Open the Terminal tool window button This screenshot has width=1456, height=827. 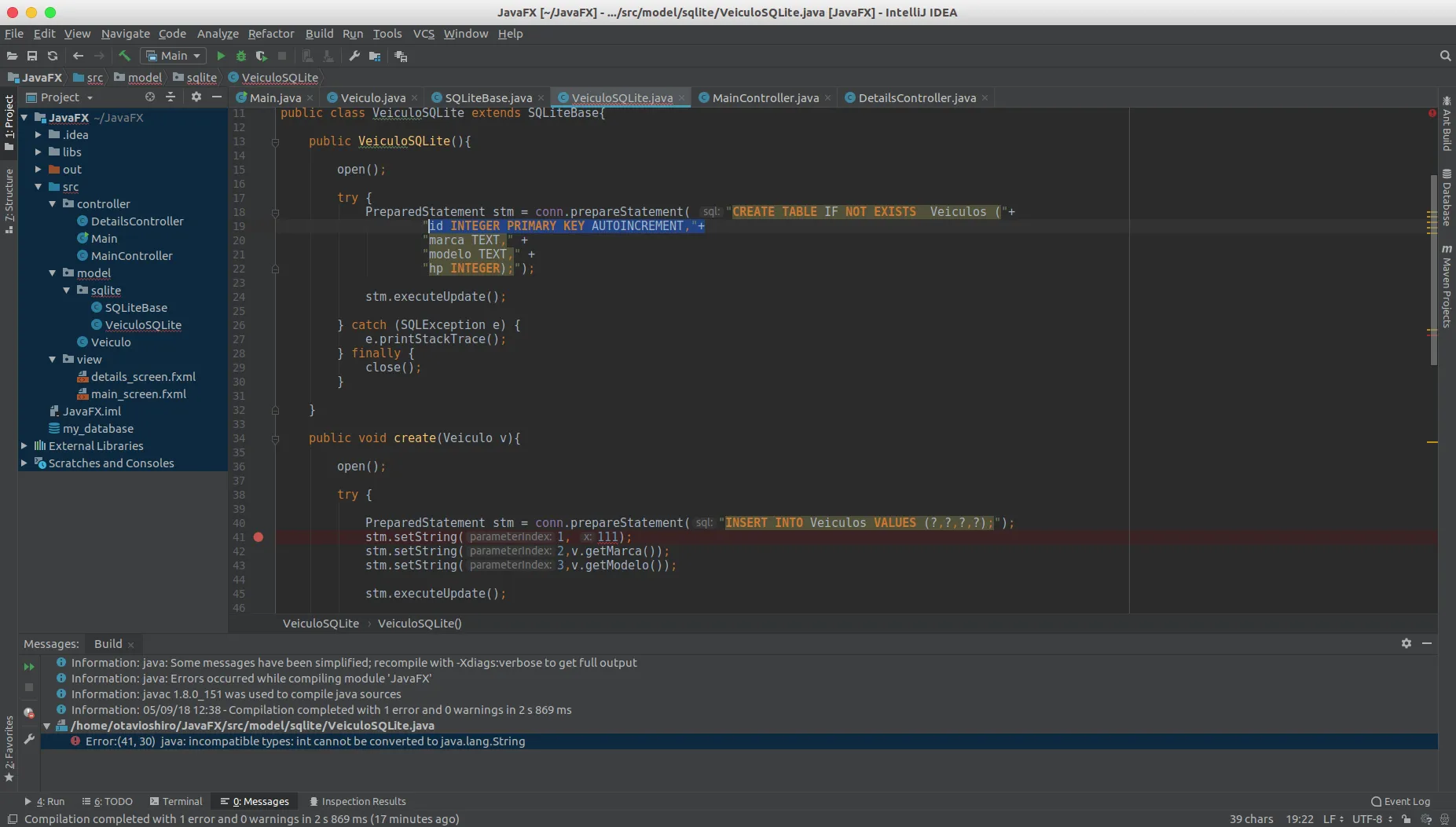176,801
